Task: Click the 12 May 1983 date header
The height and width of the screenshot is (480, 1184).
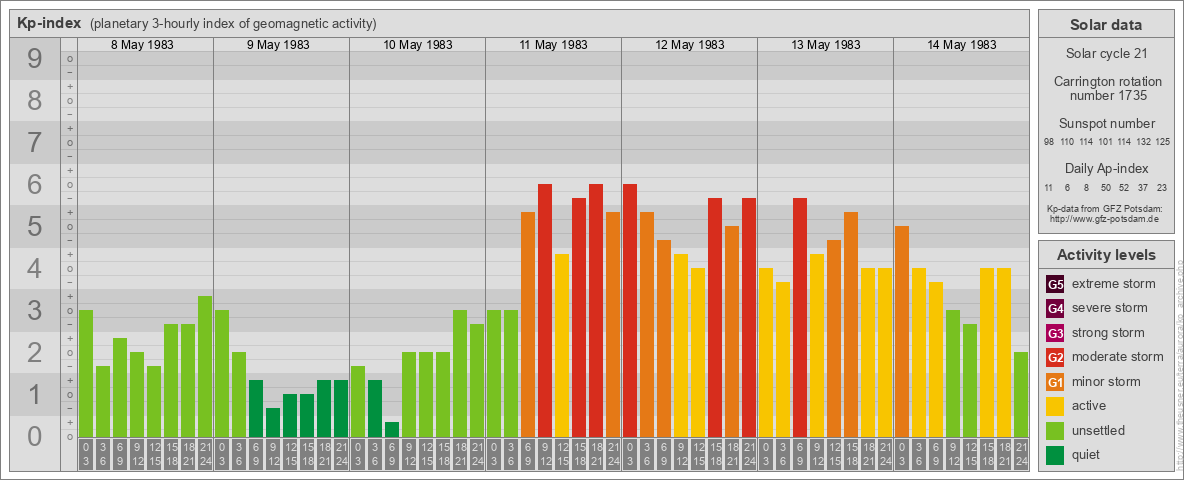Action: pyautogui.click(x=689, y=45)
